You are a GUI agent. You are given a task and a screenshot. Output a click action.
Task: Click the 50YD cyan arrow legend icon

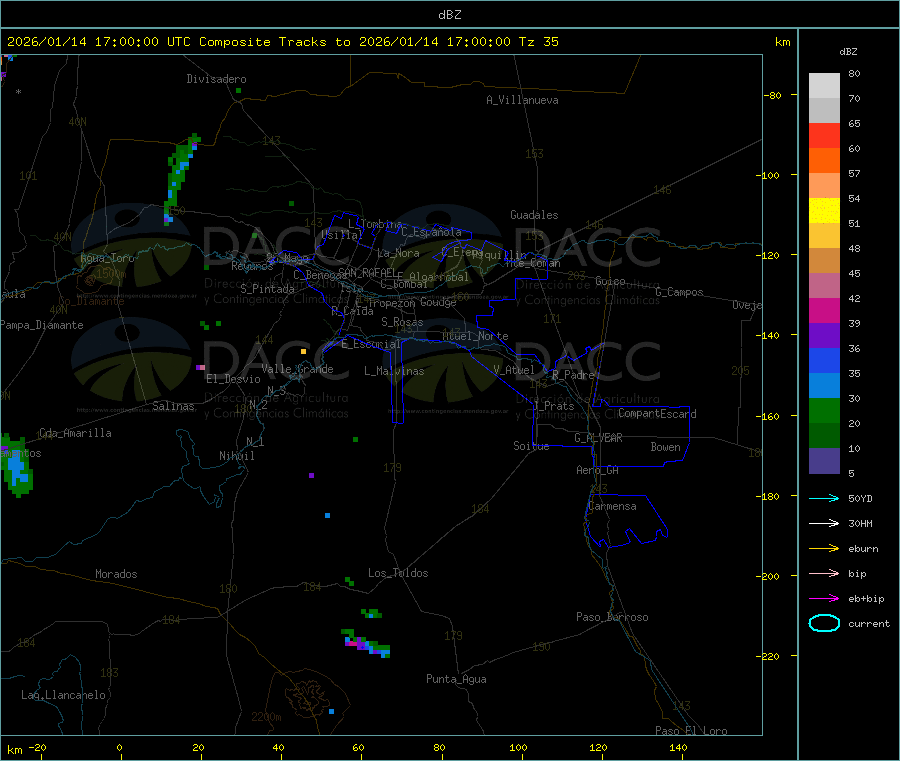[x=824, y=498]
